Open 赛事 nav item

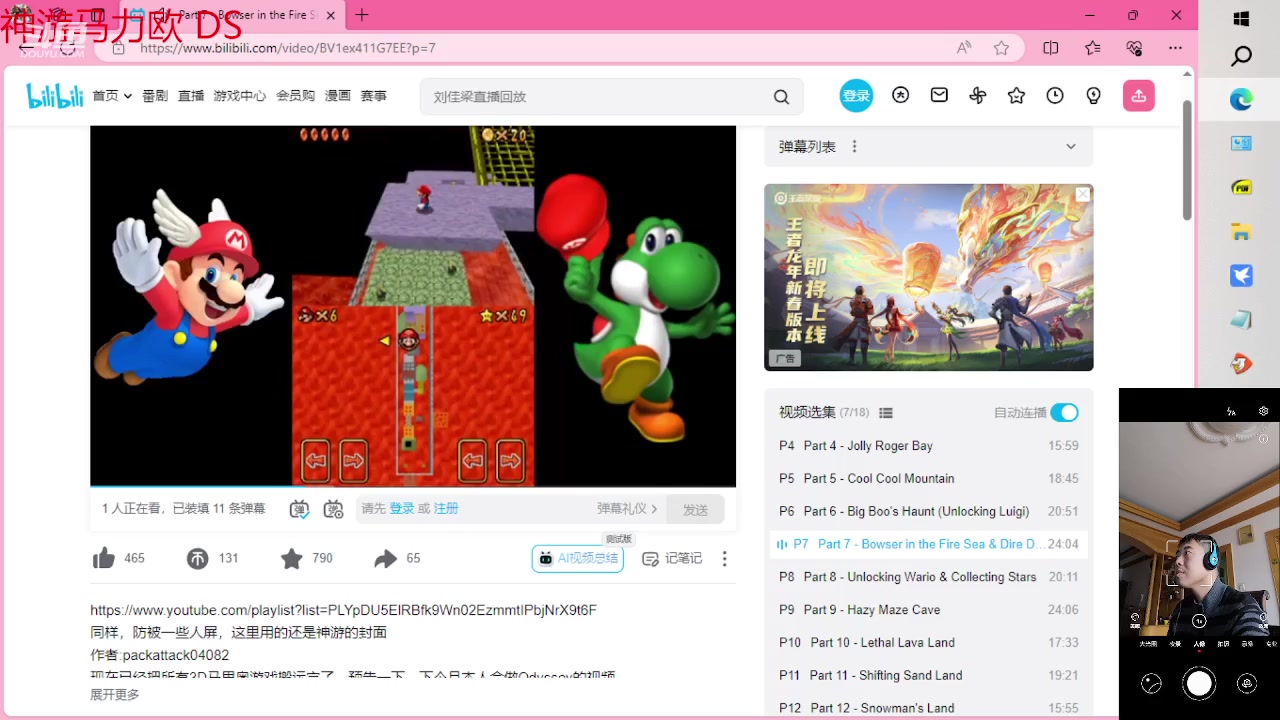pyautogui.click(x=374, y=96)
